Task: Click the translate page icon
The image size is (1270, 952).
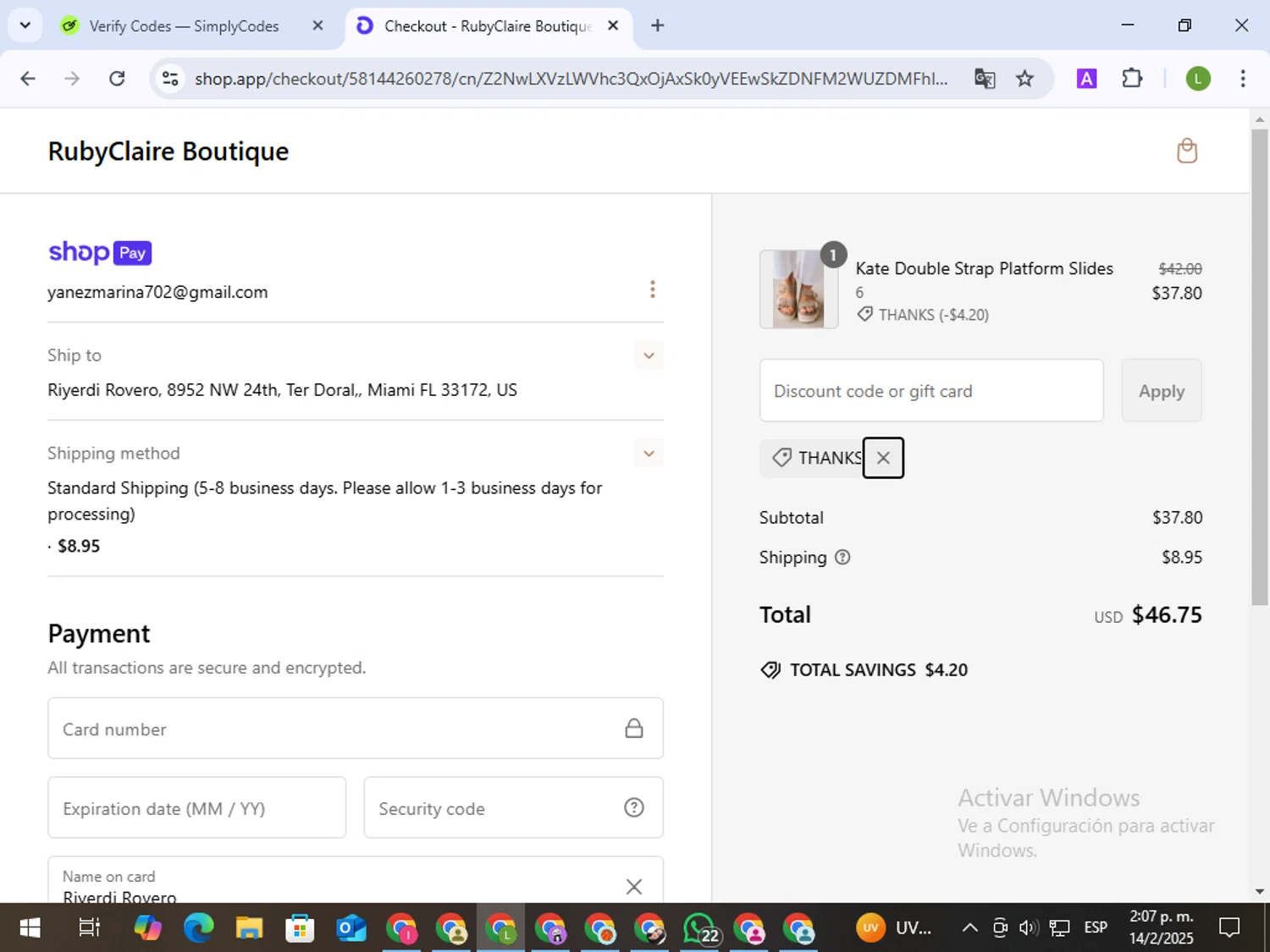Action: pyautogui.click(x=985, y=79)
